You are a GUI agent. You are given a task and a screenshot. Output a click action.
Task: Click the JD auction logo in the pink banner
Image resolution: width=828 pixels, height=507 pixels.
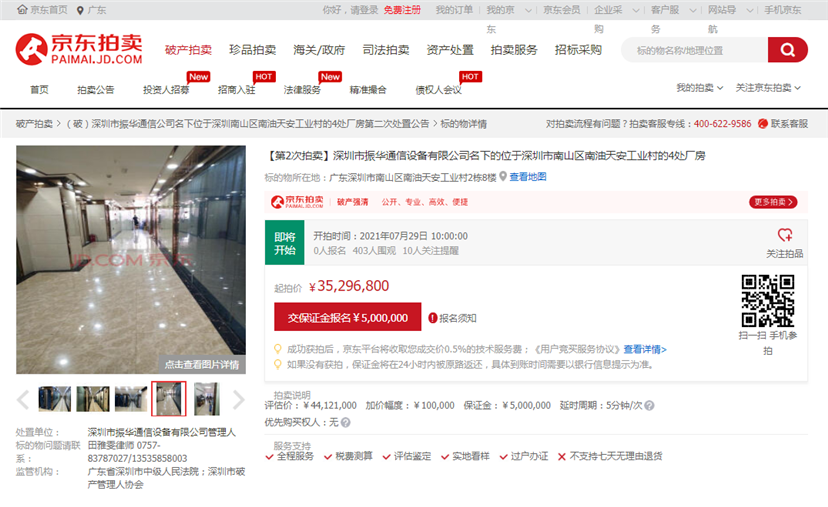pos(297,202)
